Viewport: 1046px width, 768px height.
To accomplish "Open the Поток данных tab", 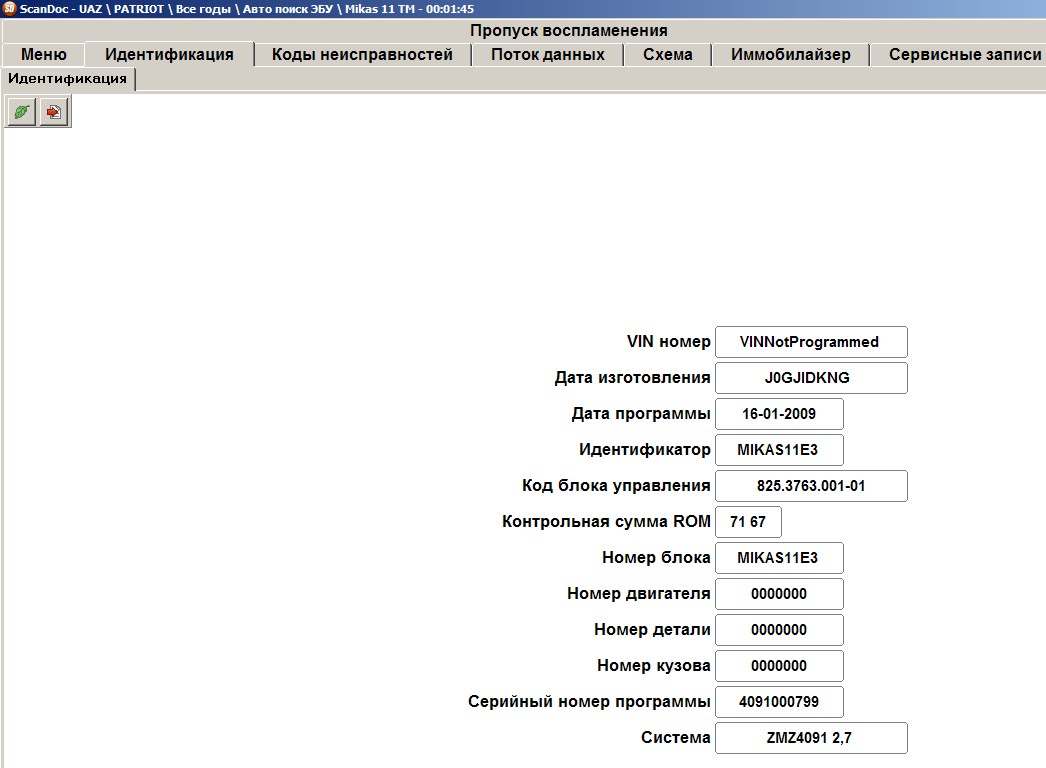I will 548,55.
